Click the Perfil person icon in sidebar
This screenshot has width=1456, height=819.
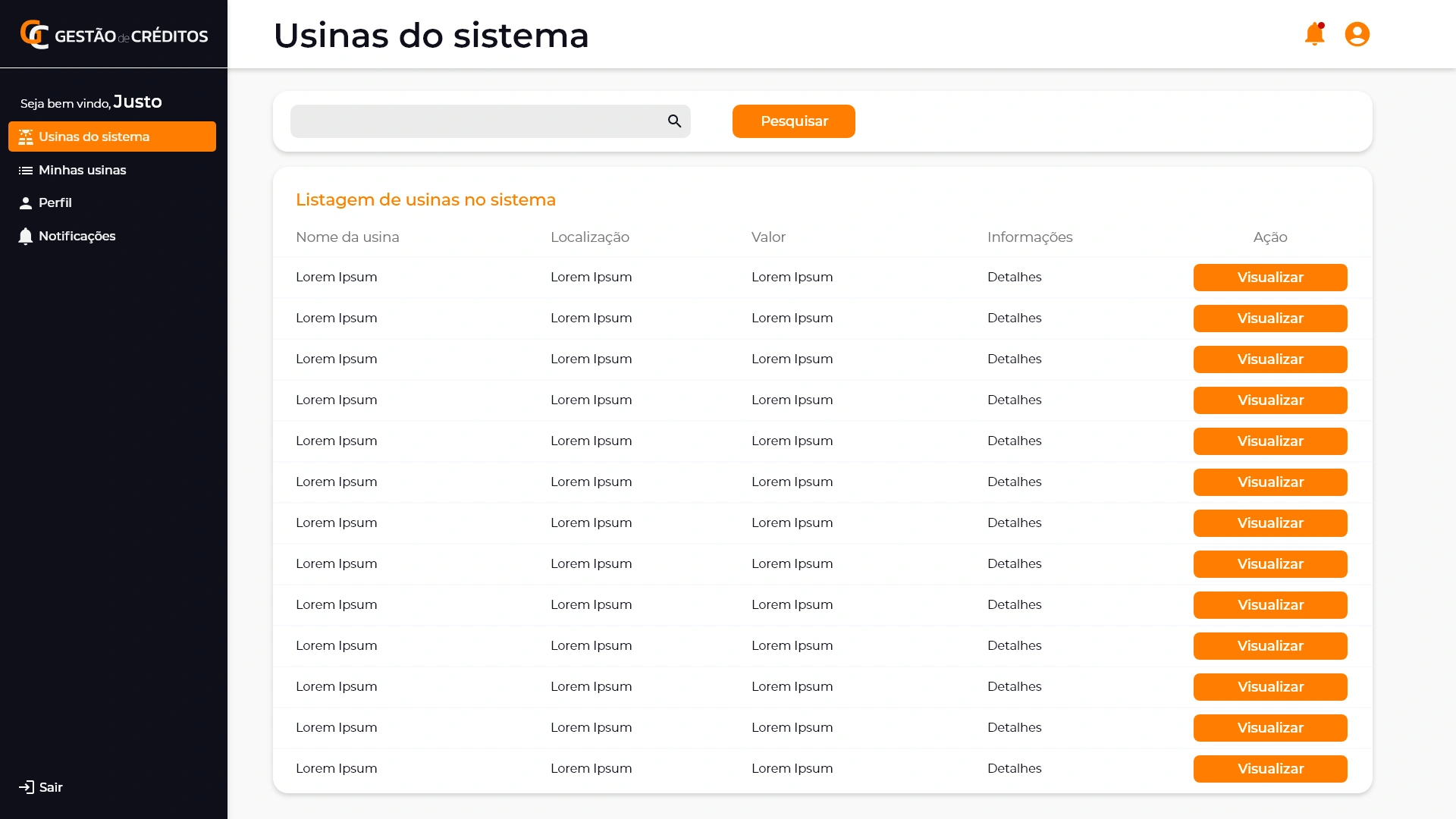tap(26, 203)
